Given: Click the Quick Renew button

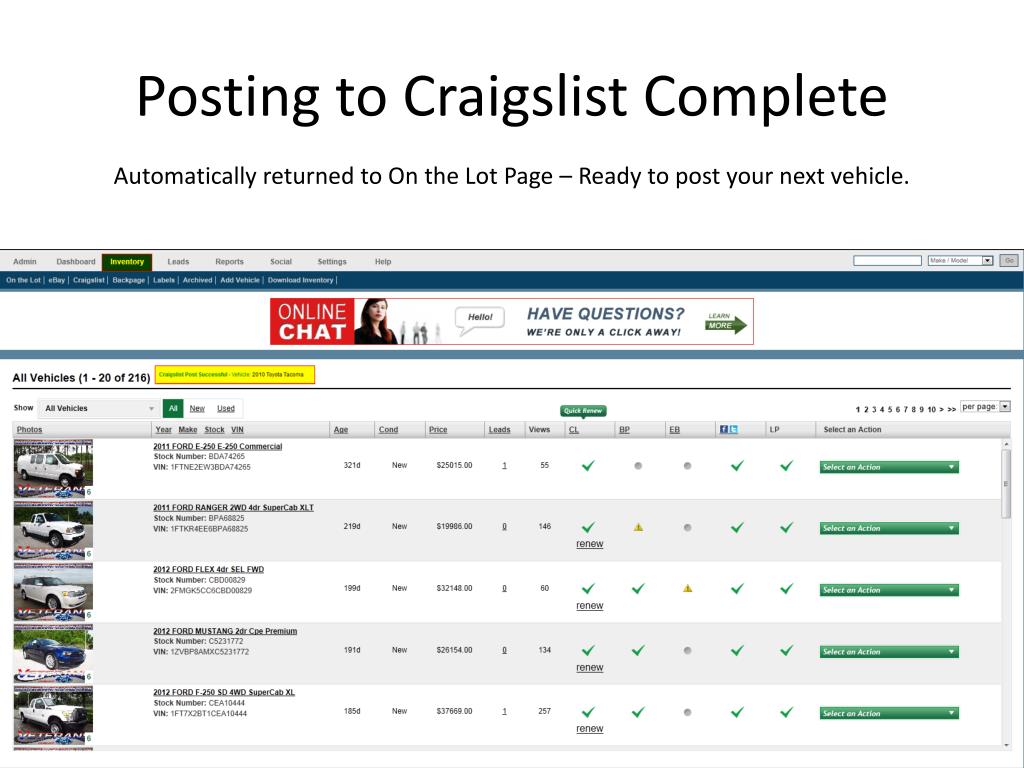Looking at the screenshot, I should pyautogui.click(x=583, y=411).
